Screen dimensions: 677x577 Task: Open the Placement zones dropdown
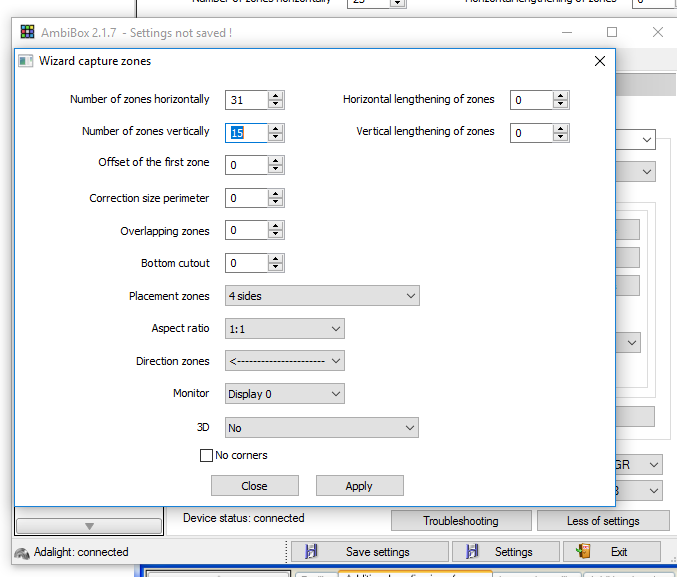[322, 296]
